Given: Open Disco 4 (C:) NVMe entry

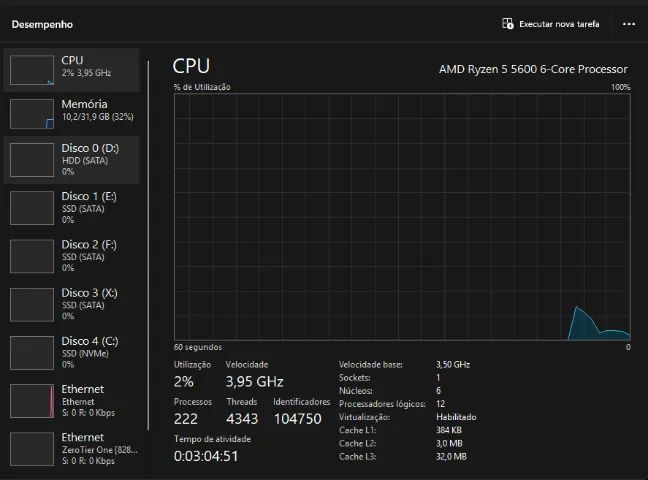Looking at the screenshot, I should click(71, 353).
